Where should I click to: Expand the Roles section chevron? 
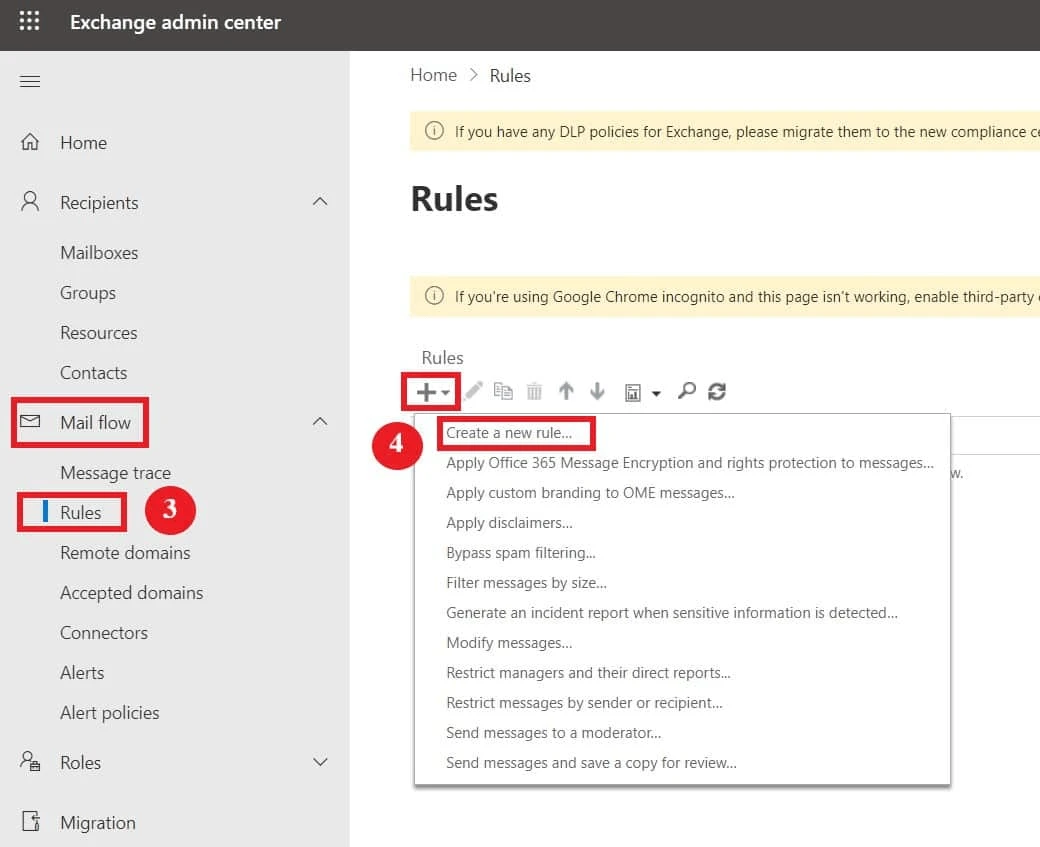click(320, 762)
